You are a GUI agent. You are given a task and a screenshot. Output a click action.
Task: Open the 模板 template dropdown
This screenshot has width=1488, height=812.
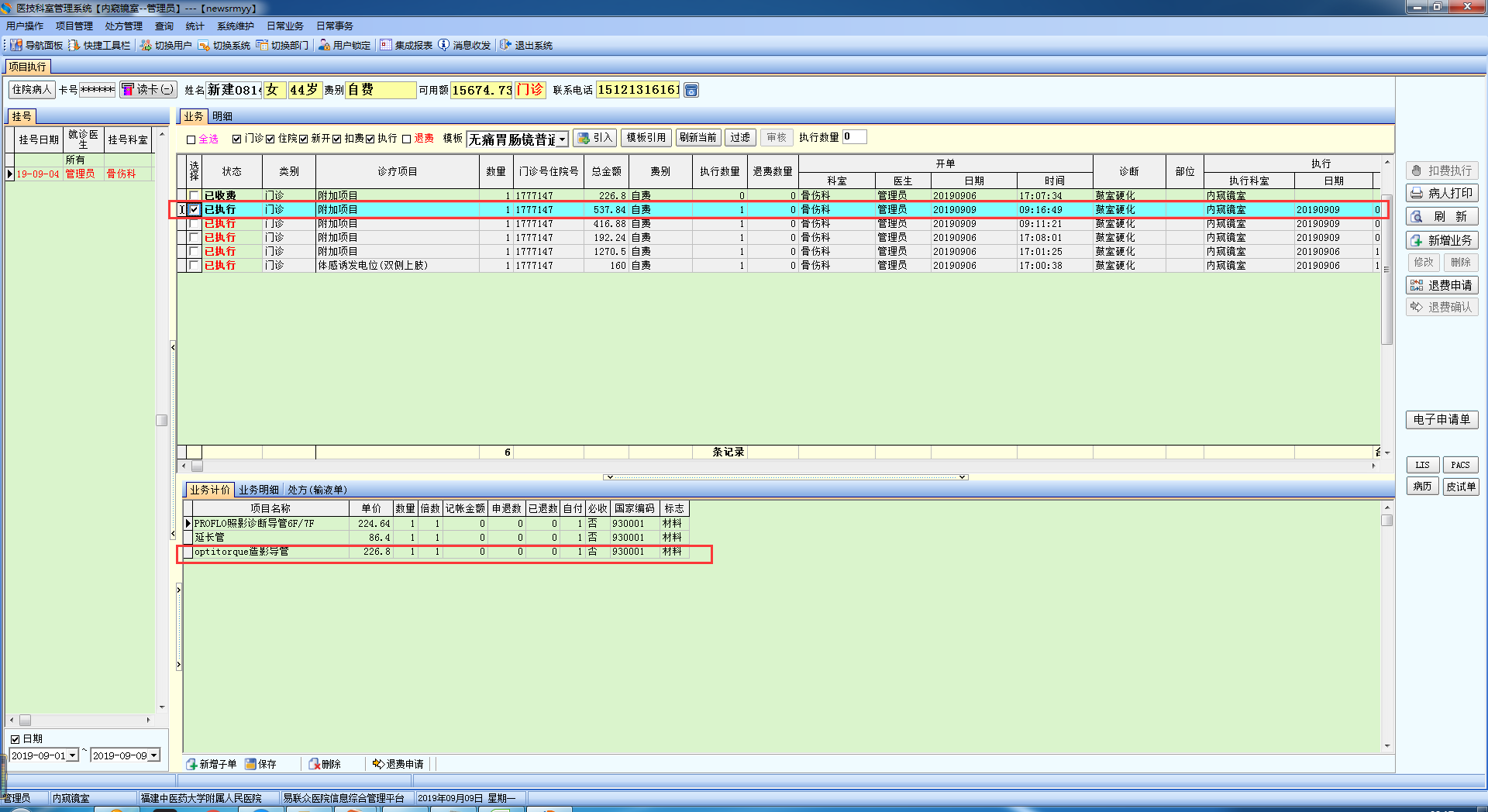(x=563, y=139)
